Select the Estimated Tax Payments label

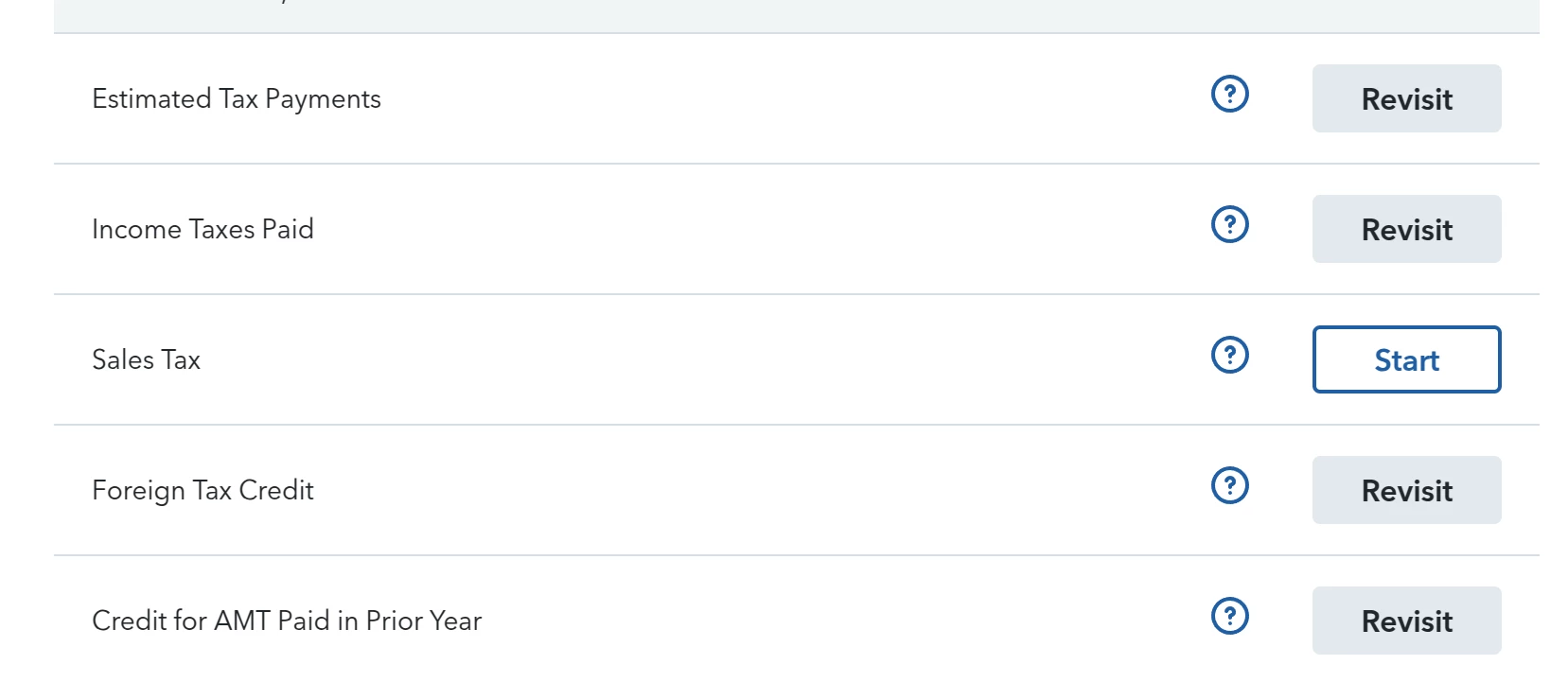coord(237,99)
